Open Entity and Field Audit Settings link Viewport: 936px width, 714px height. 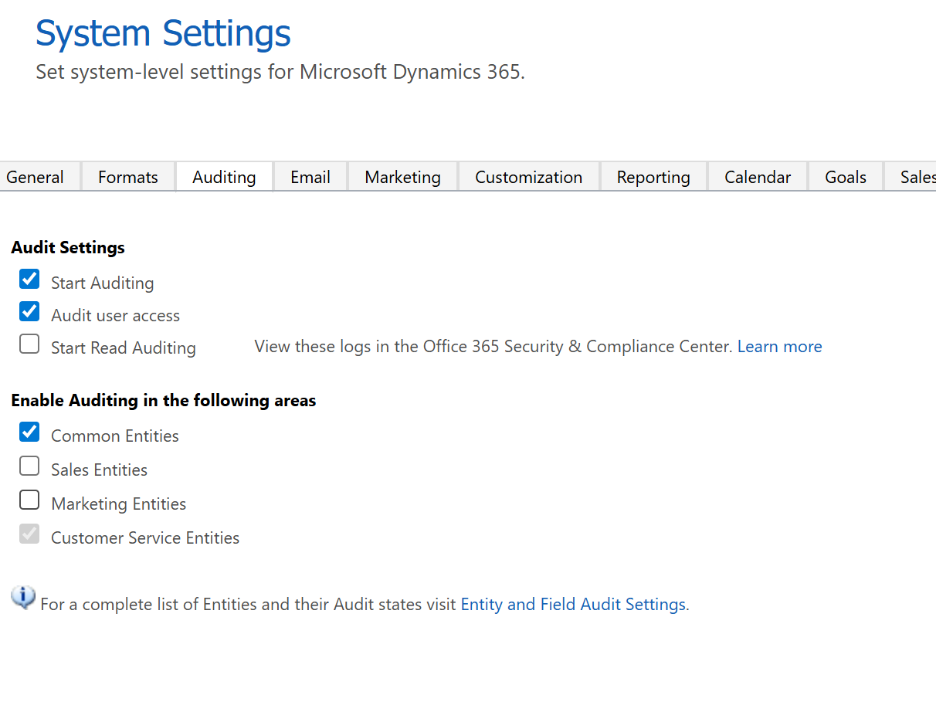click(x=573, y=605)
